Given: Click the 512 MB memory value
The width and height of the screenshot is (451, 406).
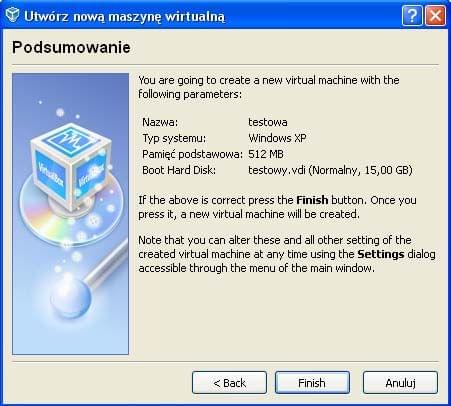Looking at the screenshot, I should point(266,154).
